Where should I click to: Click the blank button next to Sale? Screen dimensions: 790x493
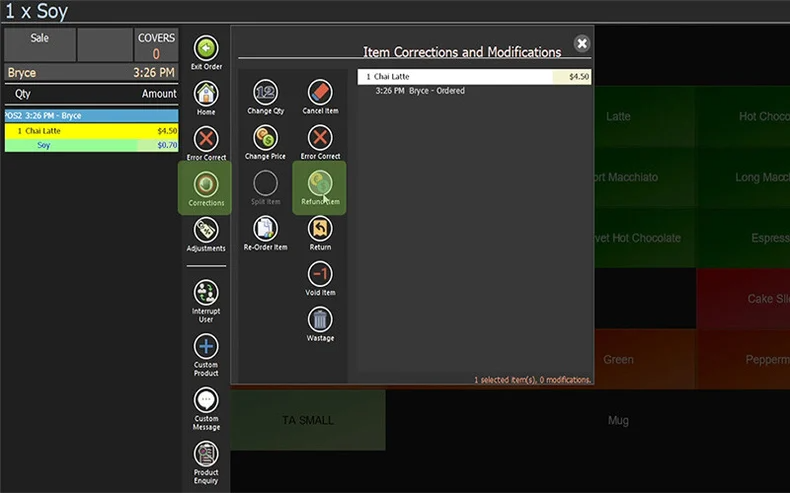(x=105, y=44)
